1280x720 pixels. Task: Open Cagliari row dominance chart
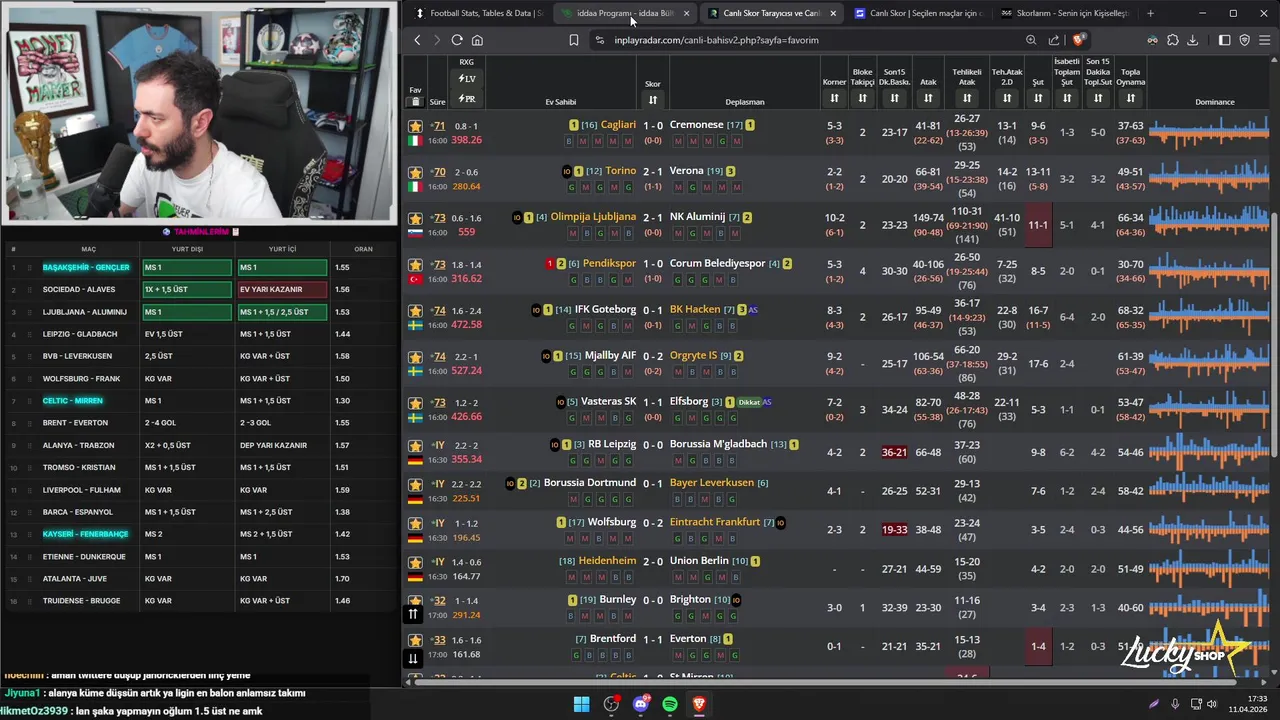pos(1209,133)
